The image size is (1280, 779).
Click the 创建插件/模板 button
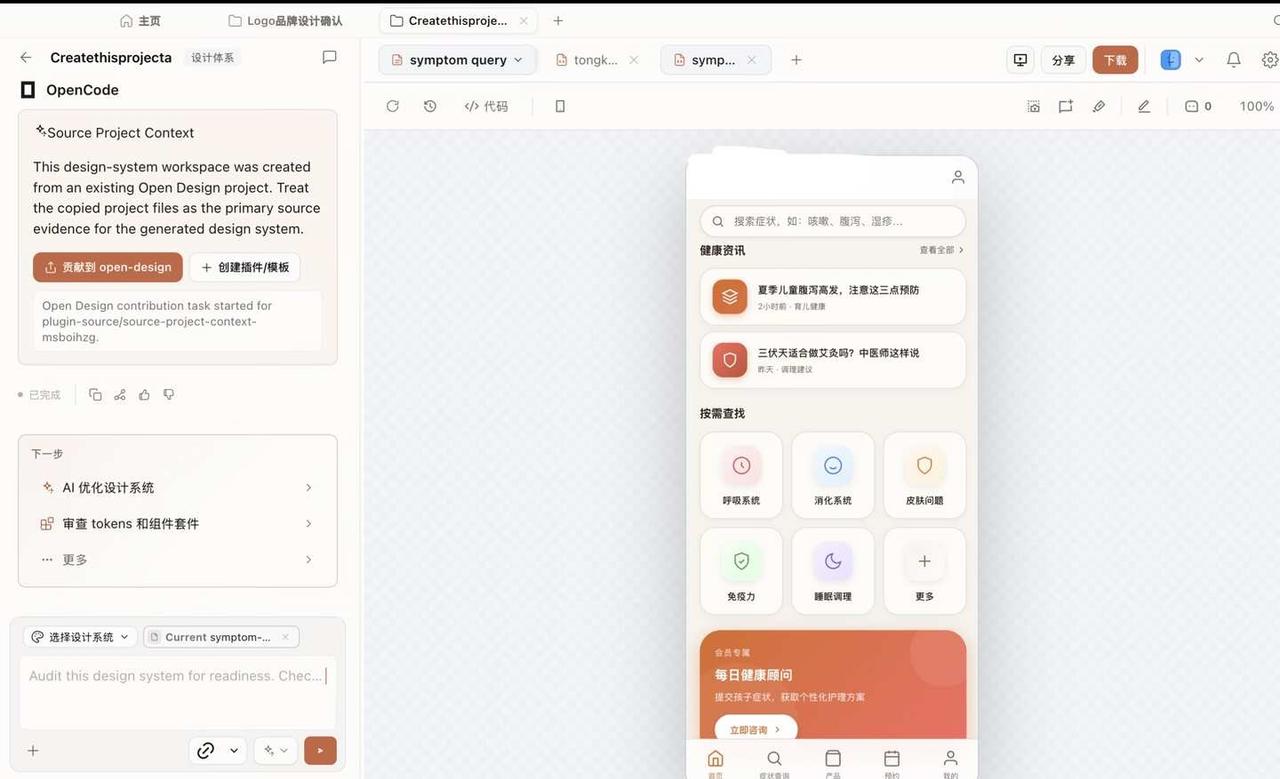245,268
